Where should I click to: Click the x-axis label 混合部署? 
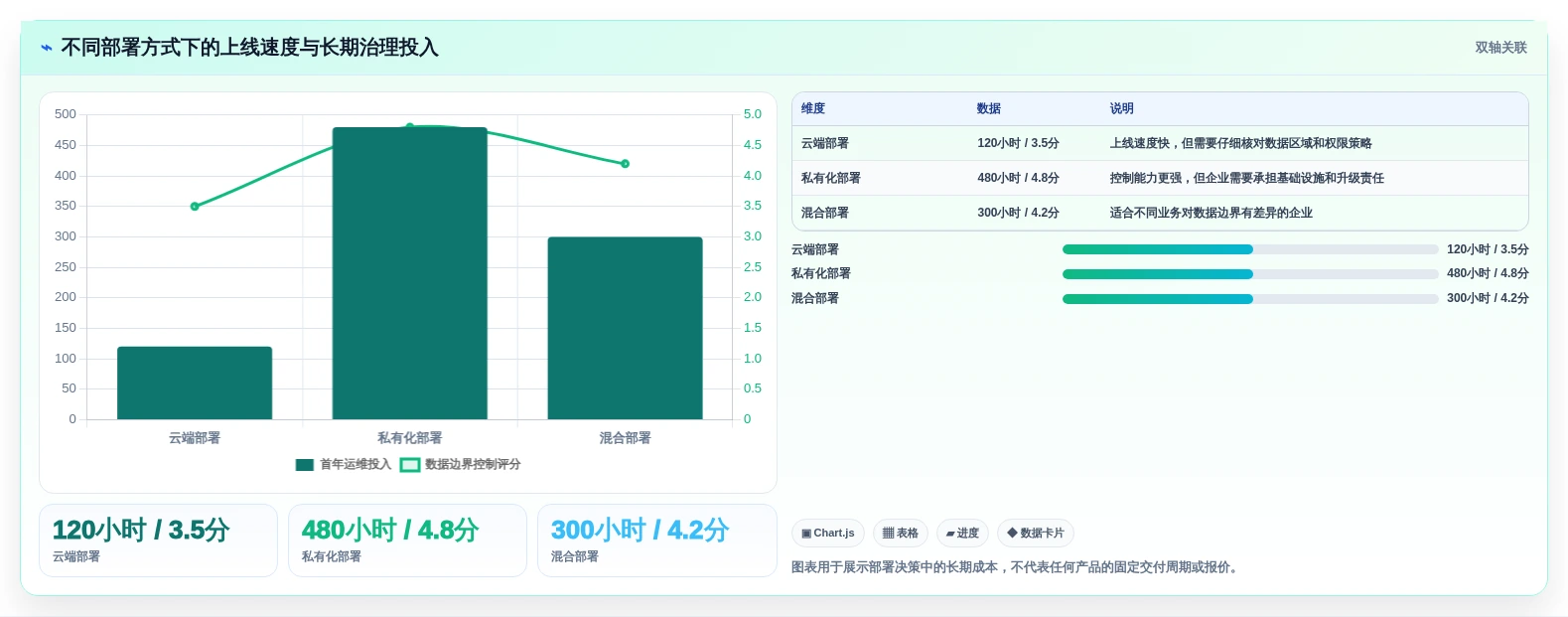[626, 438]
